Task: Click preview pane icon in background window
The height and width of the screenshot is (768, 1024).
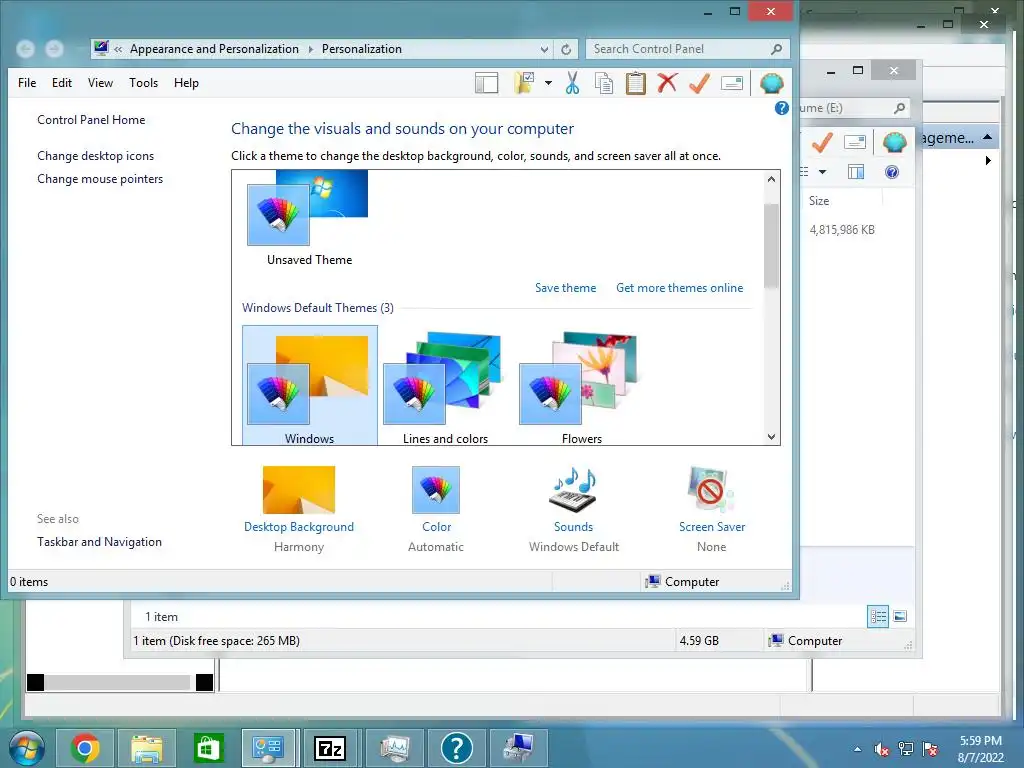Action: [x=856, y=172]
